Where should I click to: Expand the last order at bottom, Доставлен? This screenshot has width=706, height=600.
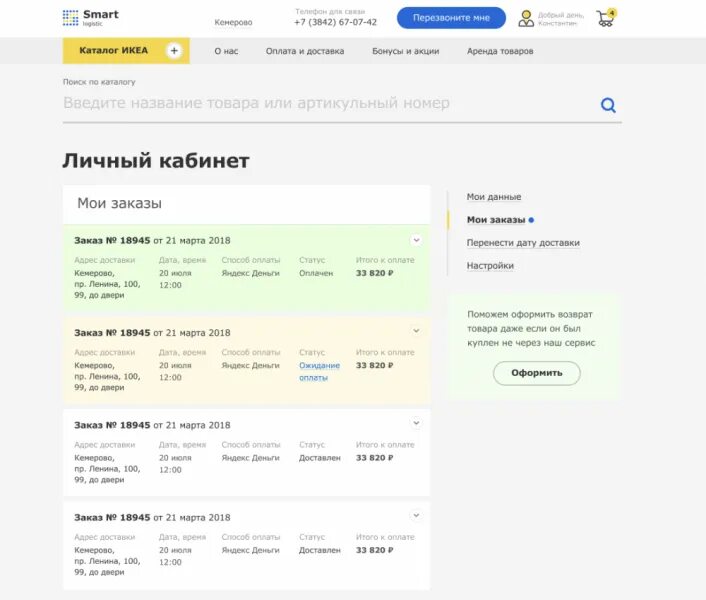pos(416,515)
